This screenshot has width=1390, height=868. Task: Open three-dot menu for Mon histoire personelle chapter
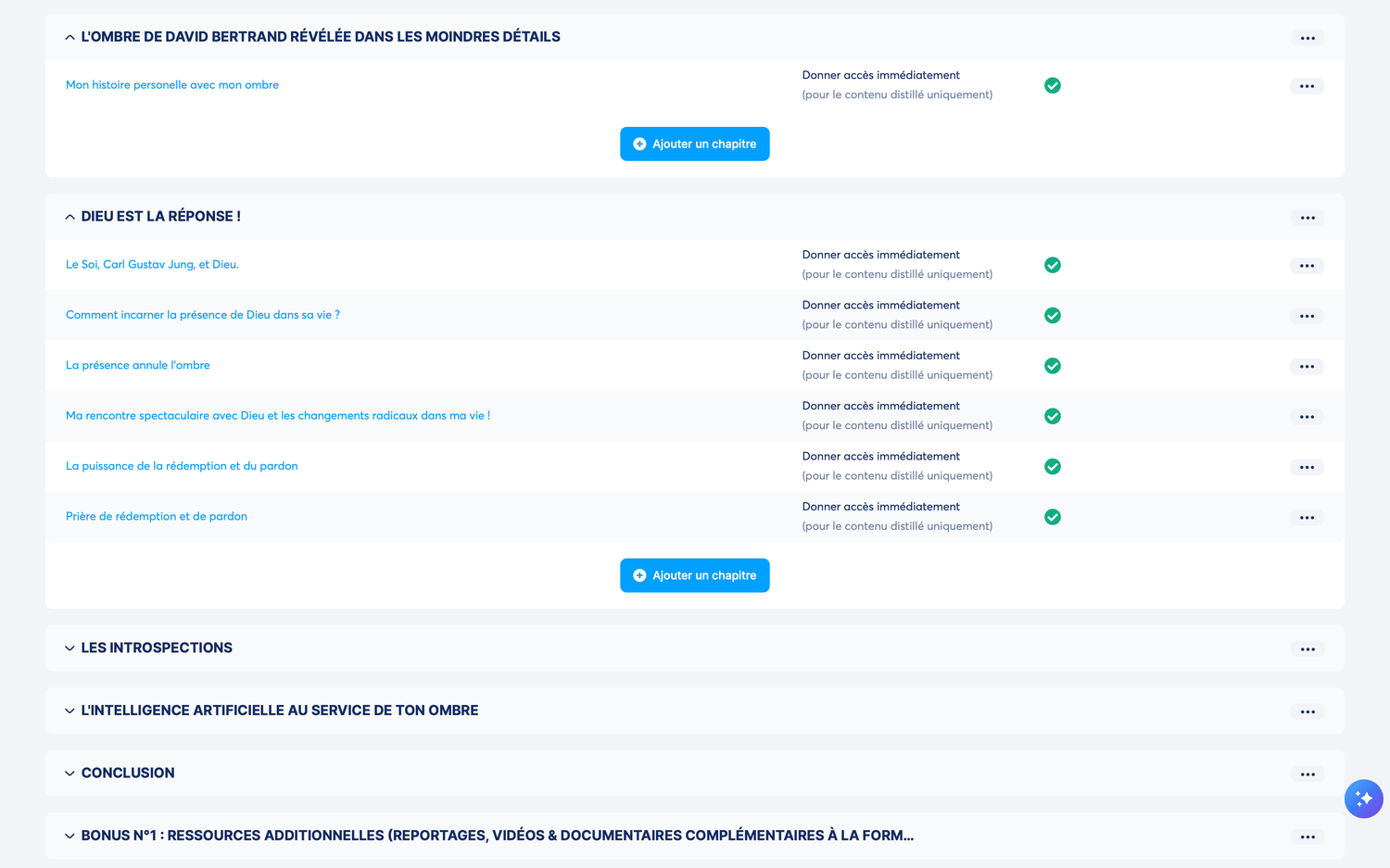click(x=1307, y=86)
